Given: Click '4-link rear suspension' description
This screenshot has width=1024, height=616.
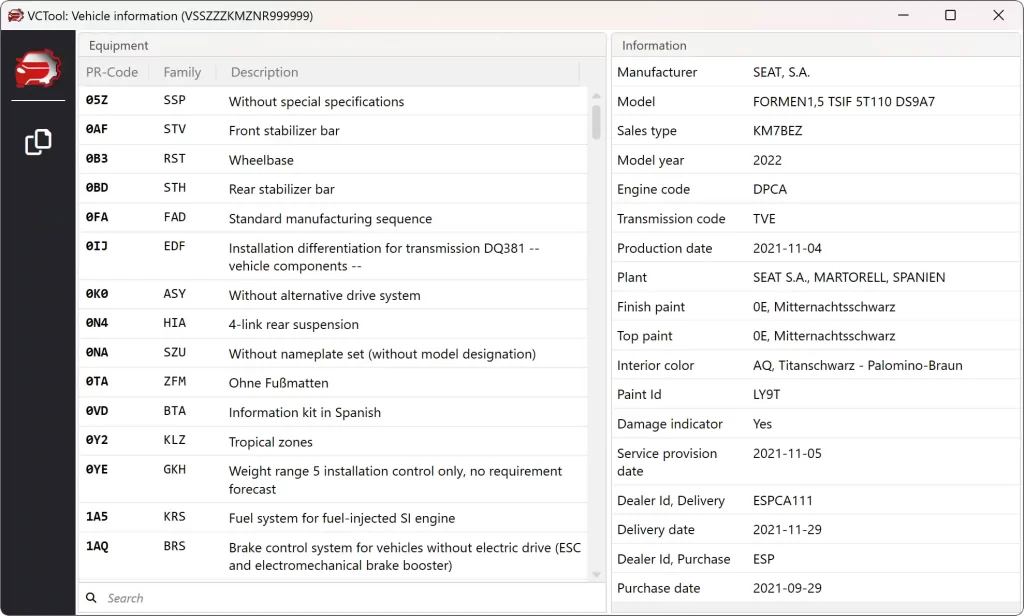Looking at the screenshot, I should 293,325.
